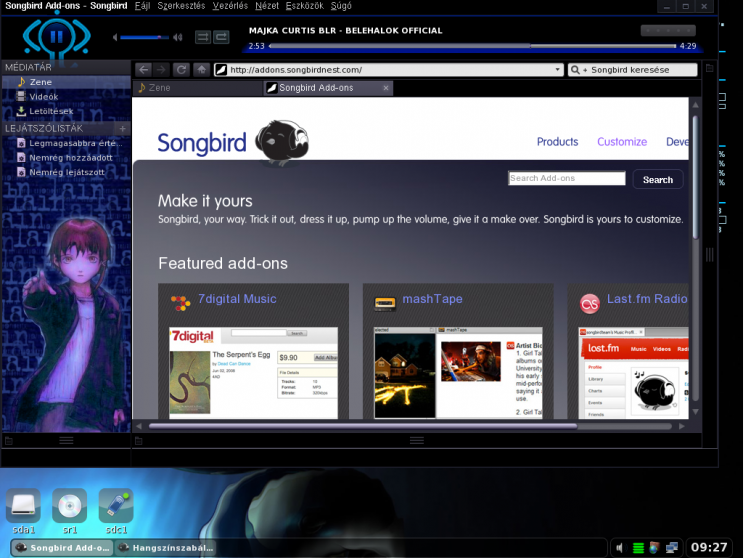Screen dimensions: 744x558
Task: Toggle the right display pane icon
Action: tap(709, 68)
